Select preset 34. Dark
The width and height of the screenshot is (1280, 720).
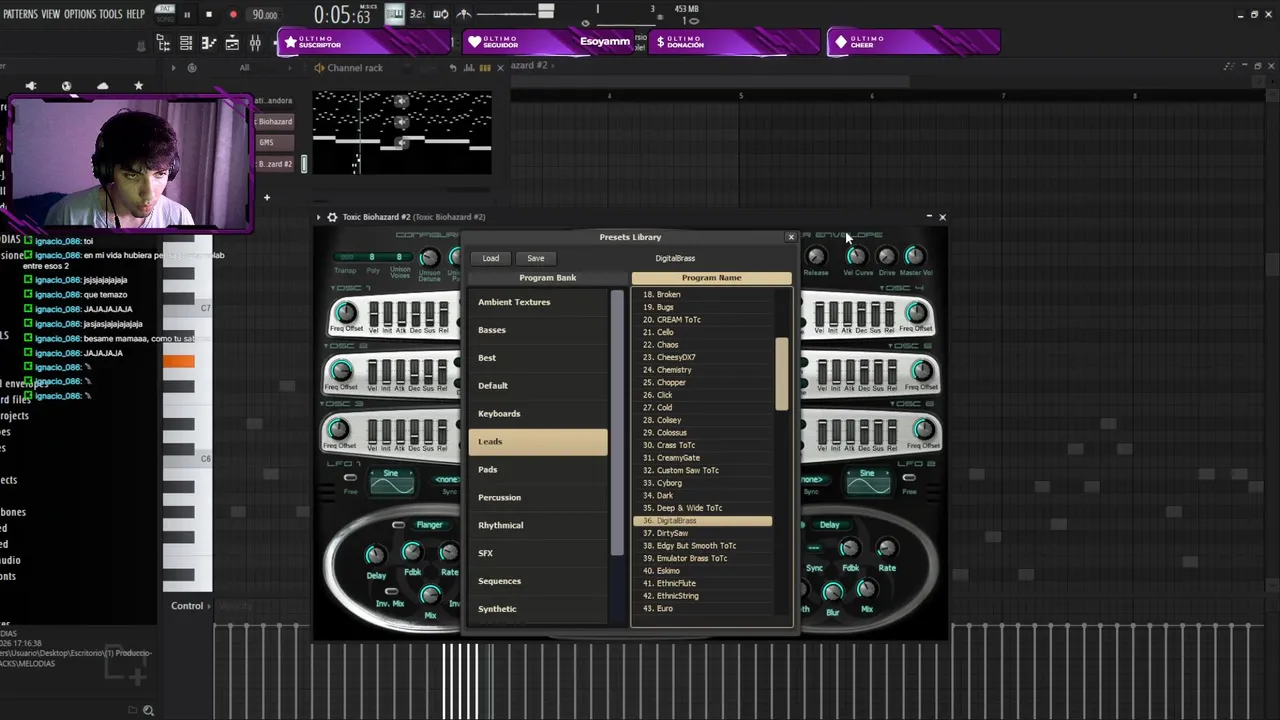(x=702, y=495)
